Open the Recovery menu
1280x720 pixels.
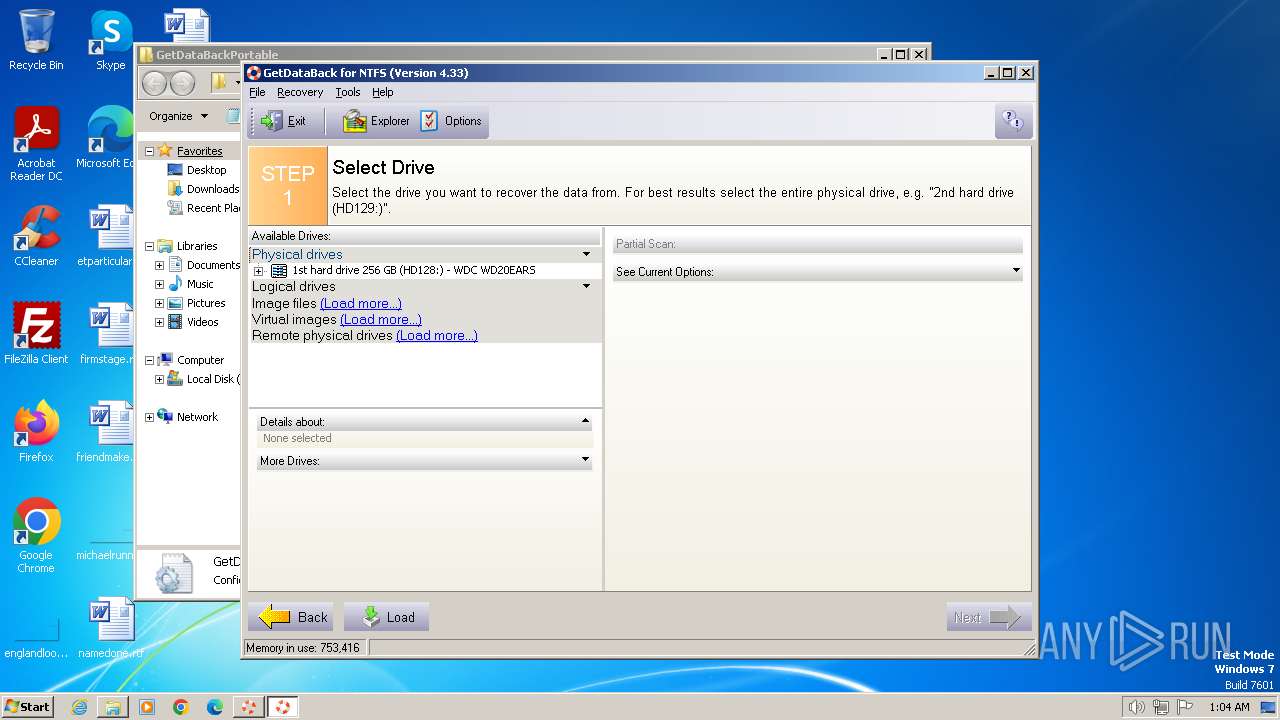[x=300, y=92]
